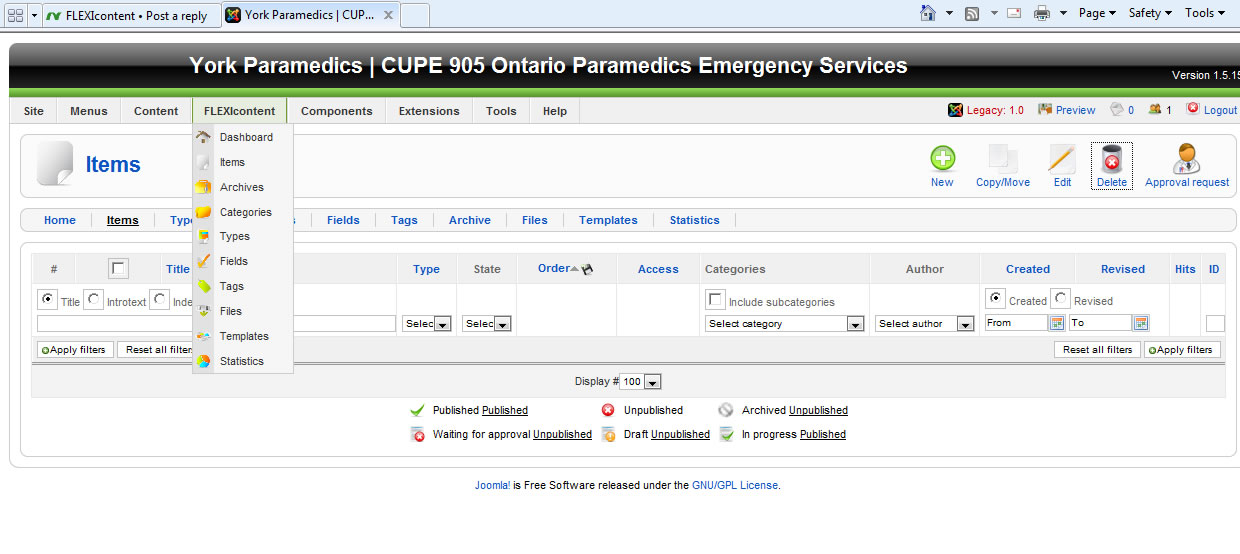Select Types in the FLEXIcontent dropdown
Image resolution: width=1240 pixels, height=554 pixels.
243,236
